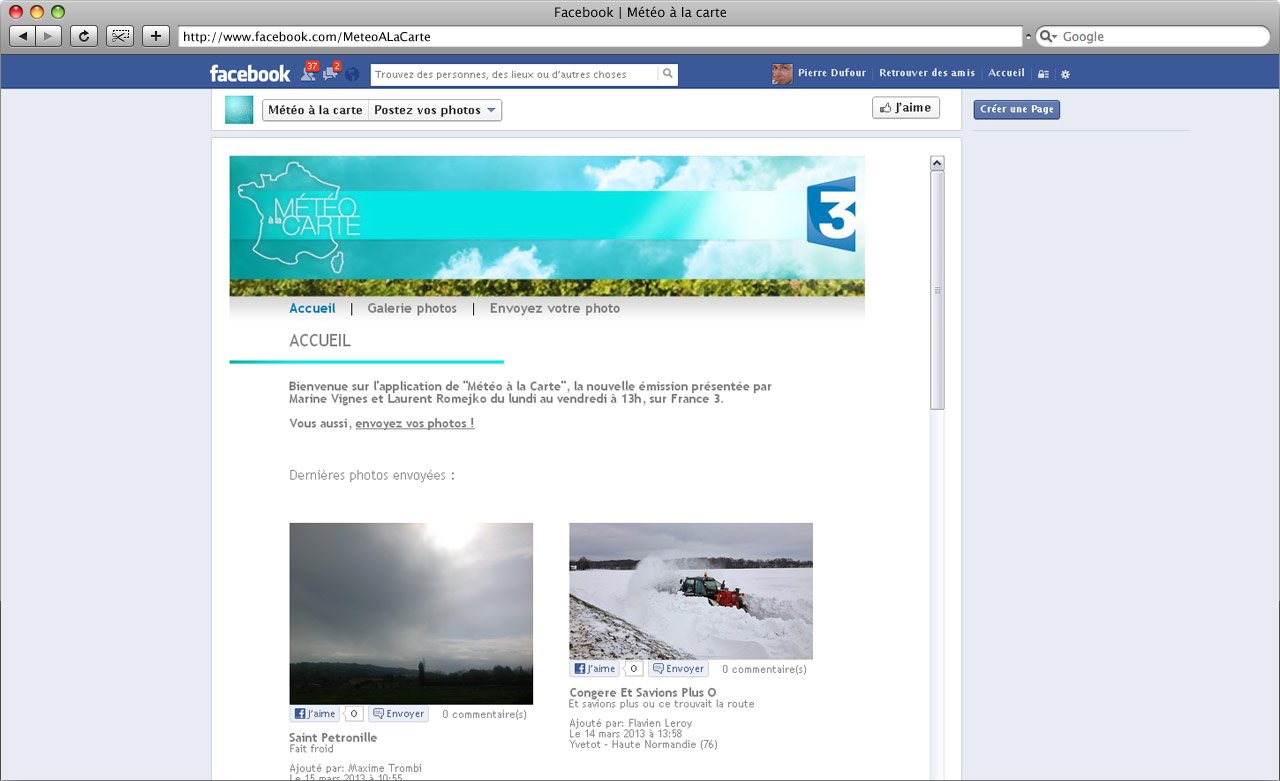Click the browser address bar
Viewport: 1280px width, 781px height.
click(x=600, y=36)
